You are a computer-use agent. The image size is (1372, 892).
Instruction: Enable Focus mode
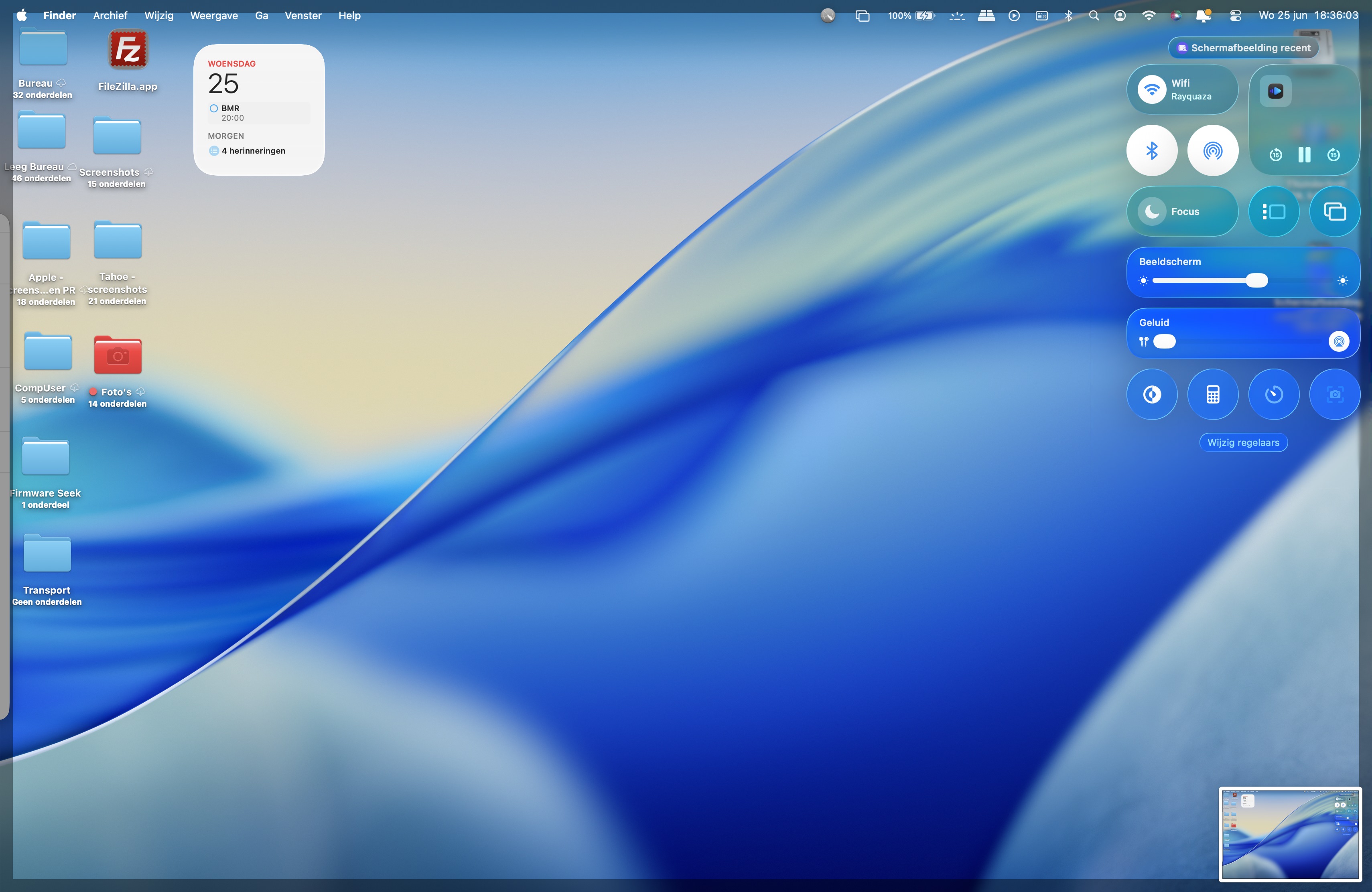1152,211
